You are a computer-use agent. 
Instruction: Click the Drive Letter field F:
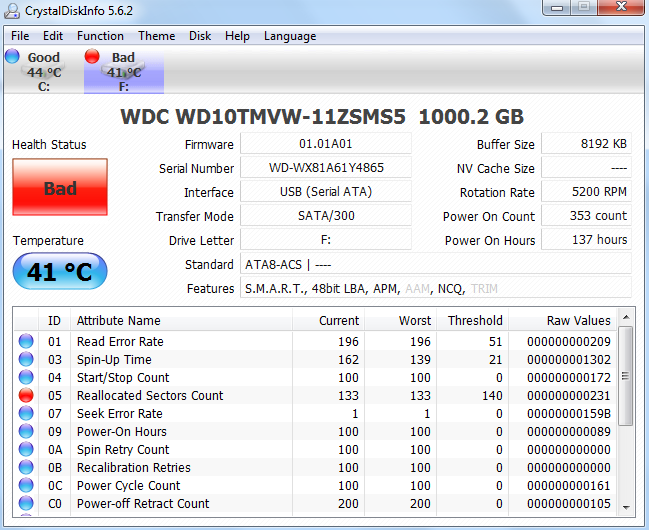coord(326,240)
